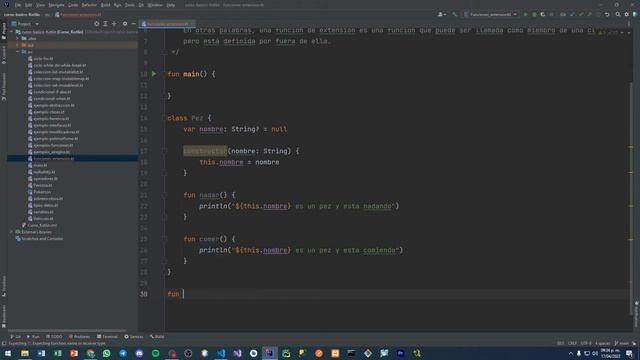The width and height of the screenshot is (640, 360).
Task: Open Spotify from the taskbar
Action: click(x=156, y=353)
